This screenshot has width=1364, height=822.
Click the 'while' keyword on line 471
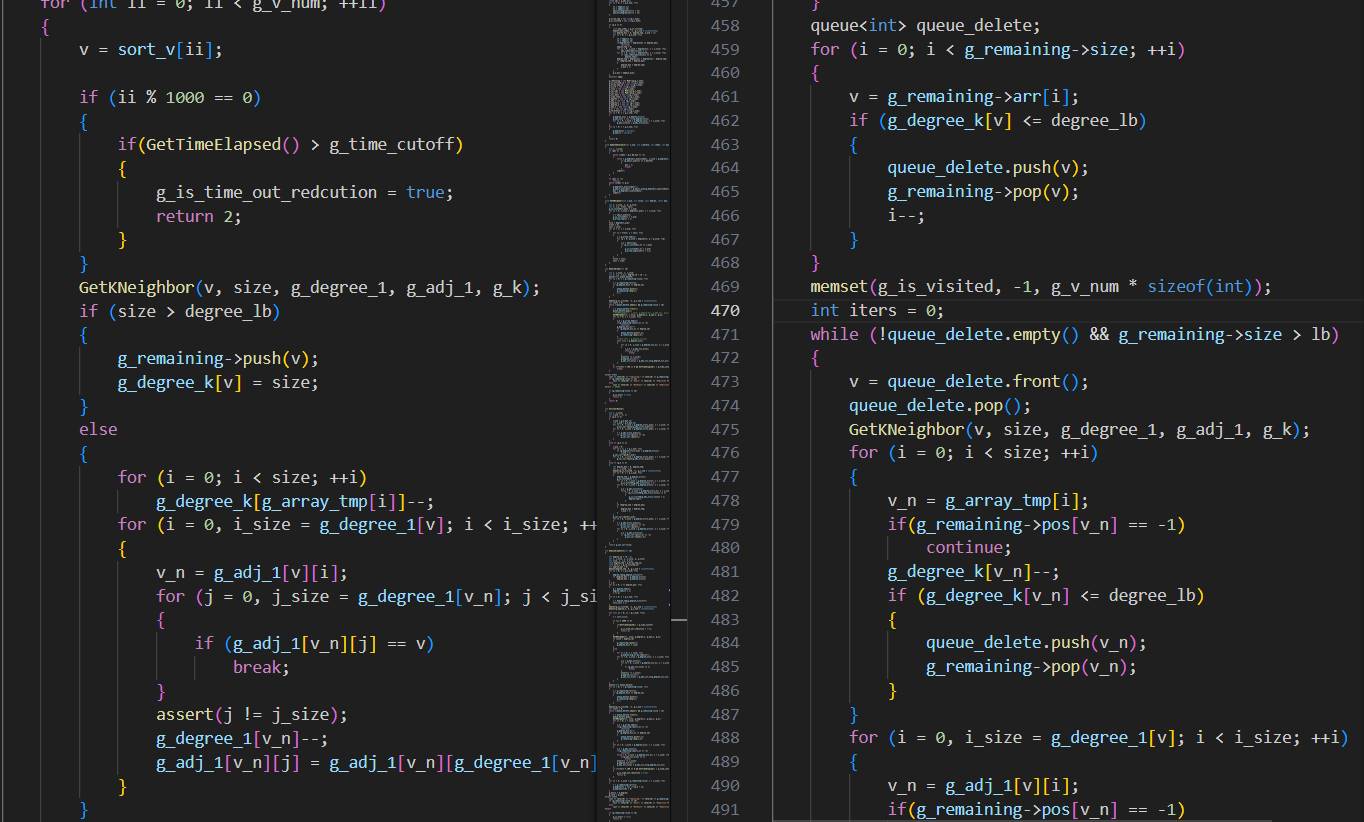834,334
